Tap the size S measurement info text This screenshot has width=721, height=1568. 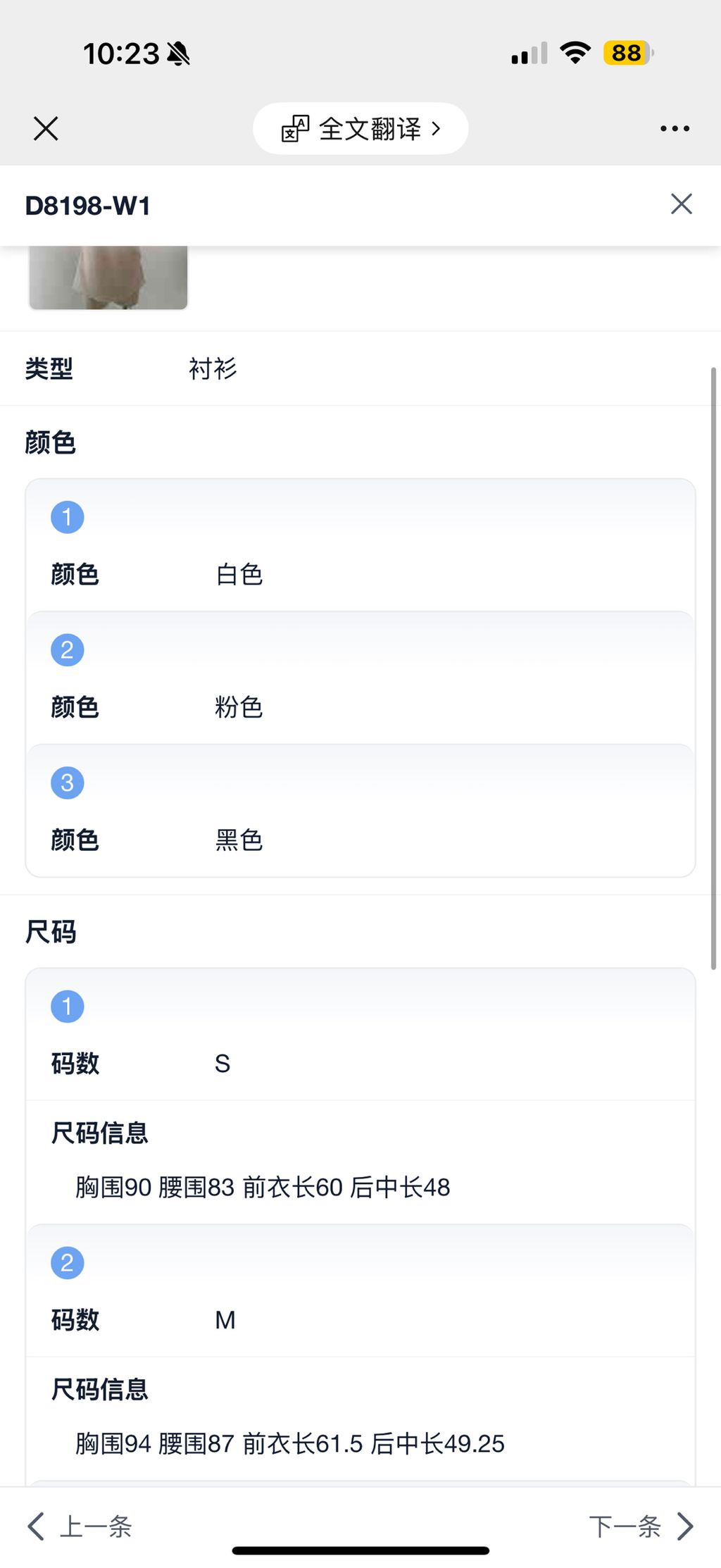pos(263,1188)
